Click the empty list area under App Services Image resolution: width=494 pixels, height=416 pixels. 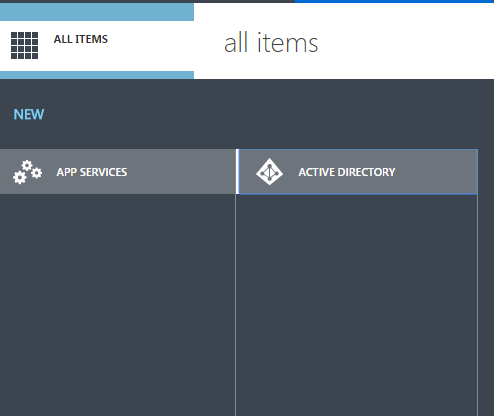click(x=117, y=305)
